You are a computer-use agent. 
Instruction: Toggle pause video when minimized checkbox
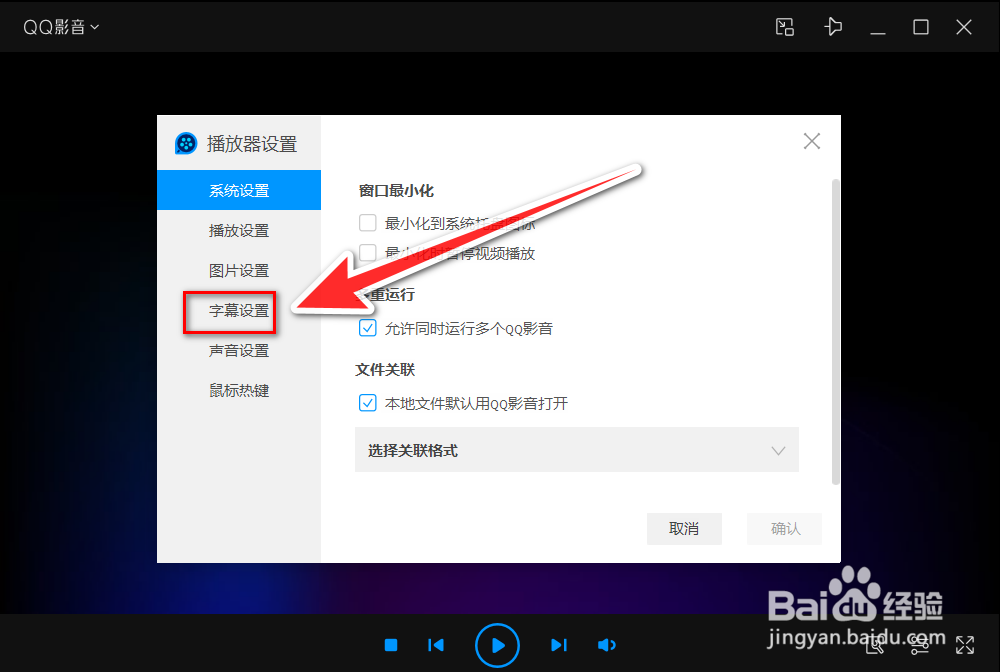(367, 252)
